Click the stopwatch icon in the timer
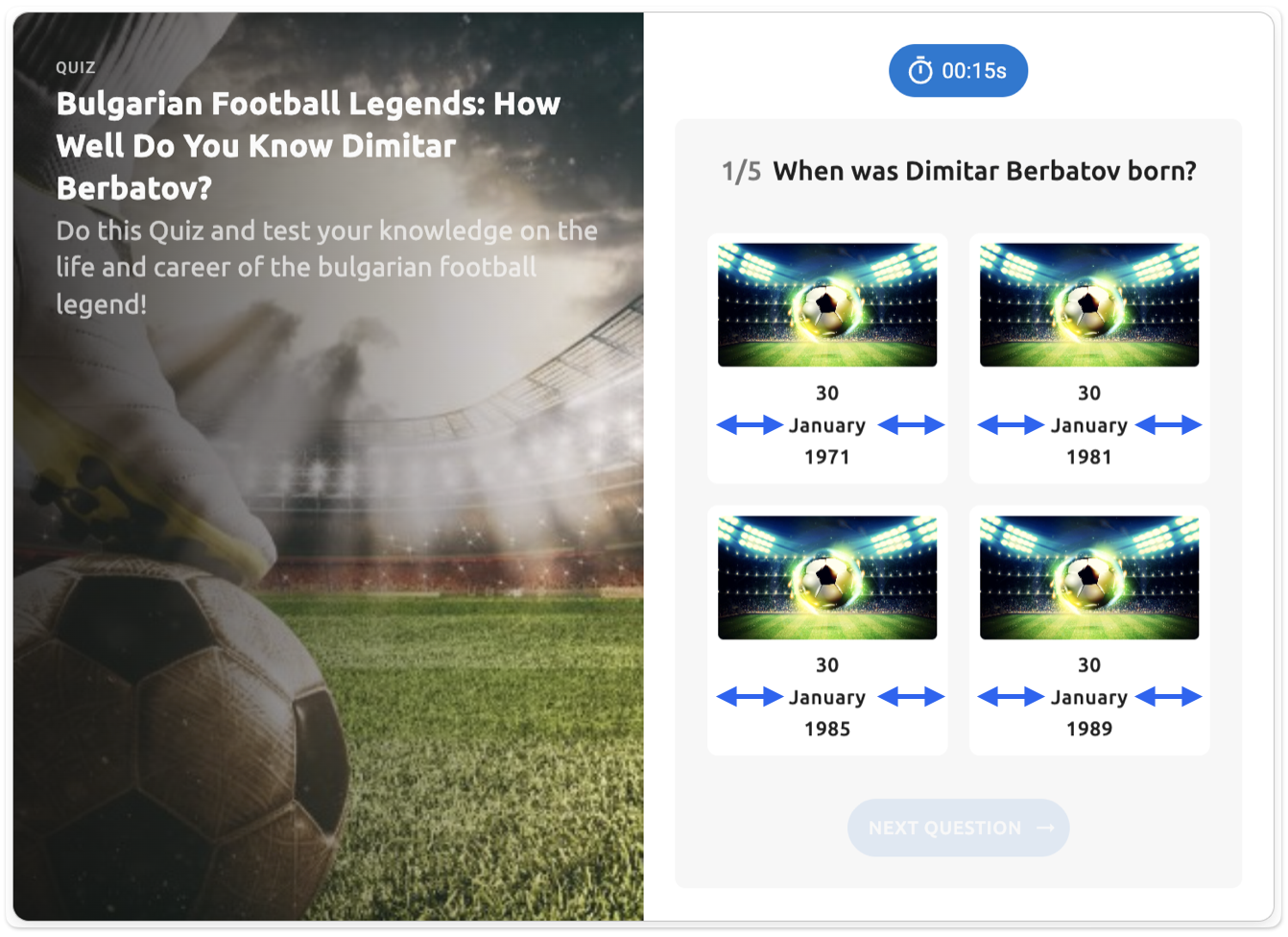Image resolution: width=1288 pixels, height=937 pixels. [919, 71]
